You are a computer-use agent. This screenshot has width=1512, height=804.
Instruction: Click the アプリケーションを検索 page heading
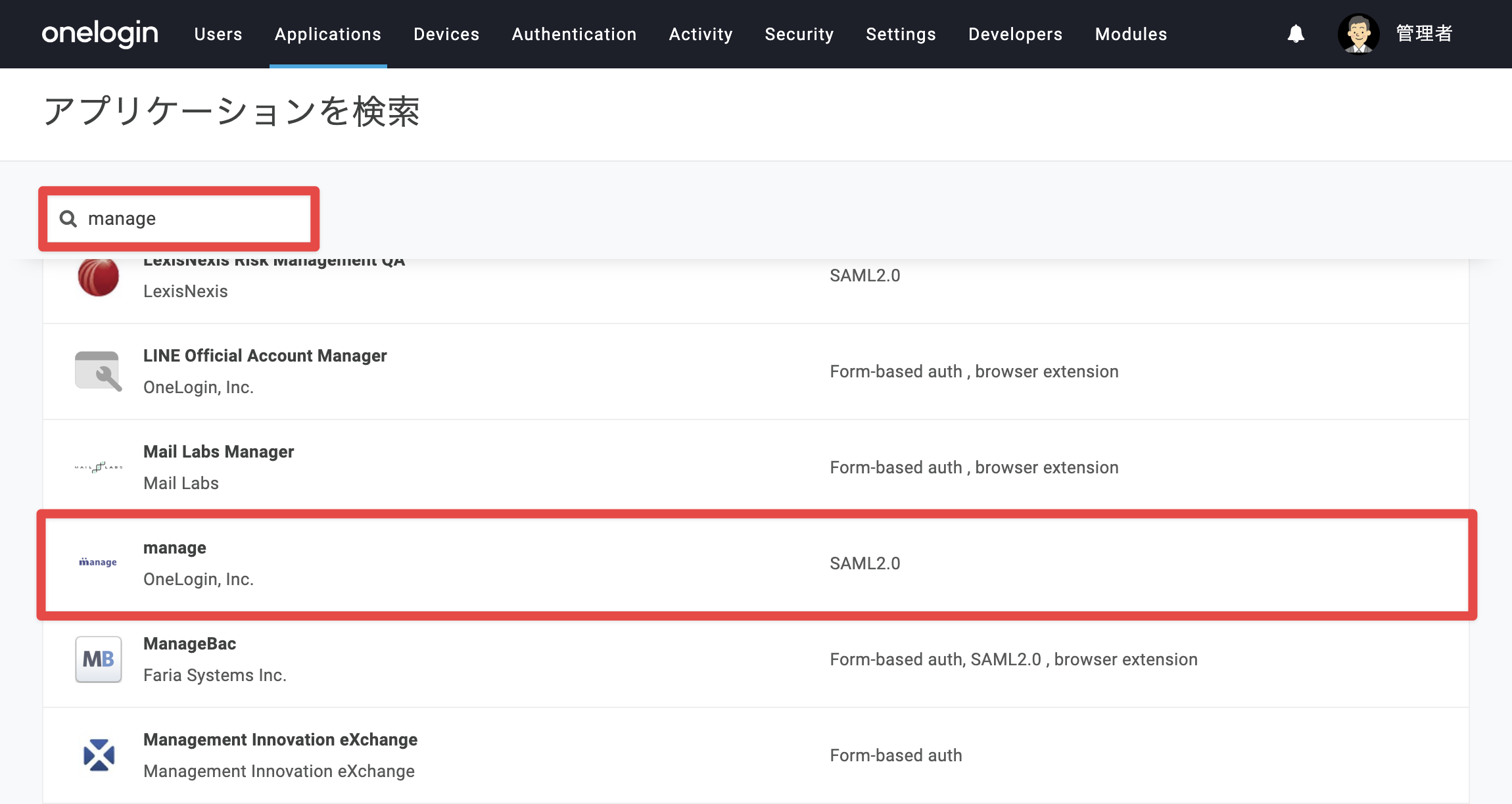click(x=231, y=111)
